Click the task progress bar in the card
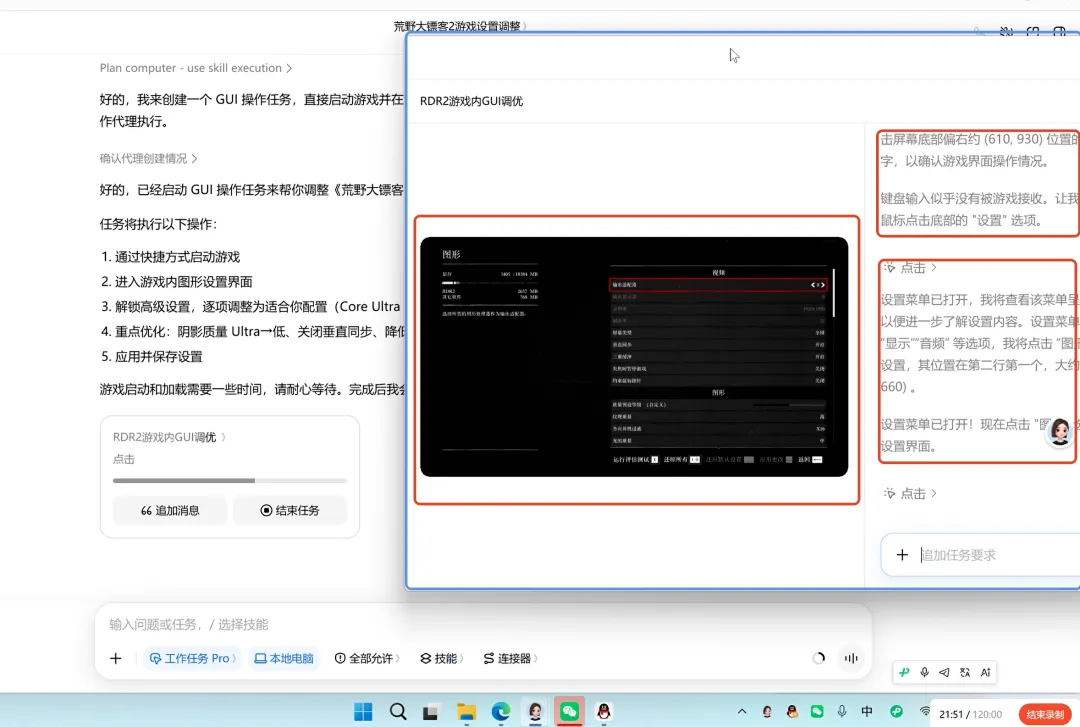This screenshot has height=727, width=1080. tap(229, 480)
